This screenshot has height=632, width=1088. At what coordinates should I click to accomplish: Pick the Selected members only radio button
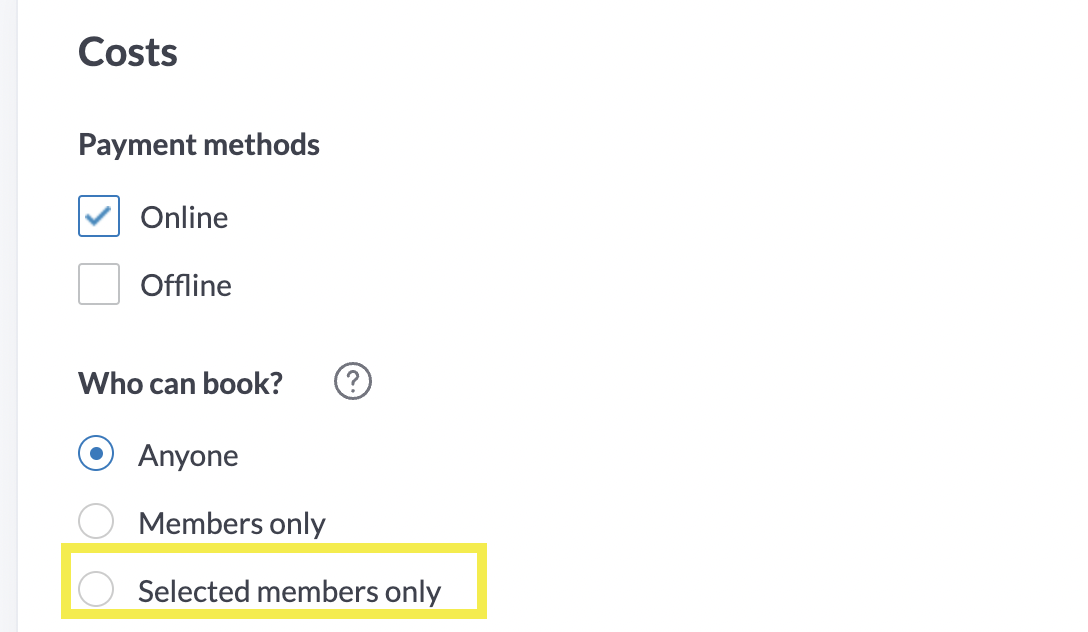pyautogui.click(x=96, y=589)
